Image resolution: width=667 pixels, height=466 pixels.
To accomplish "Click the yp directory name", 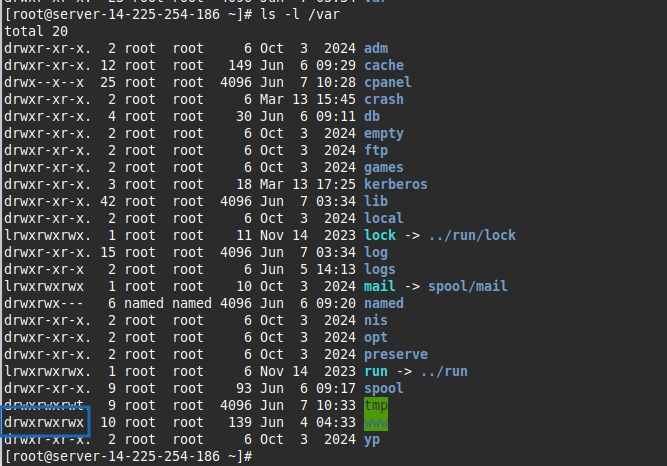I will pyautogui.click(x=372, y=439).
